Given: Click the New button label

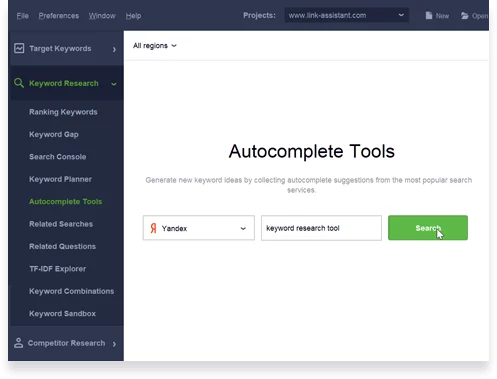Looking at the screenshot, I should (x=442, y=16).
